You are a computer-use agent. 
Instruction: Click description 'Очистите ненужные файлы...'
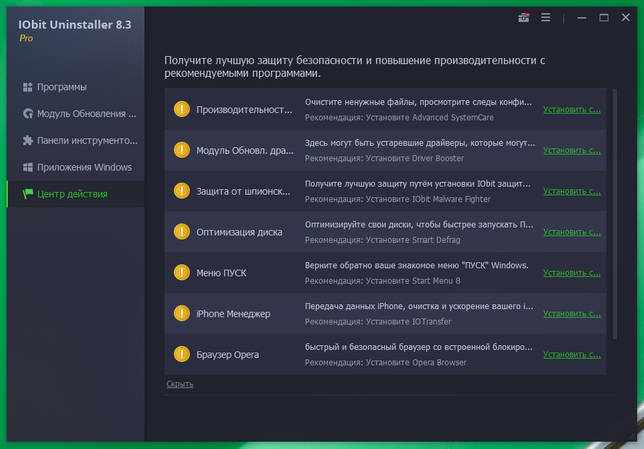(418, 102)
